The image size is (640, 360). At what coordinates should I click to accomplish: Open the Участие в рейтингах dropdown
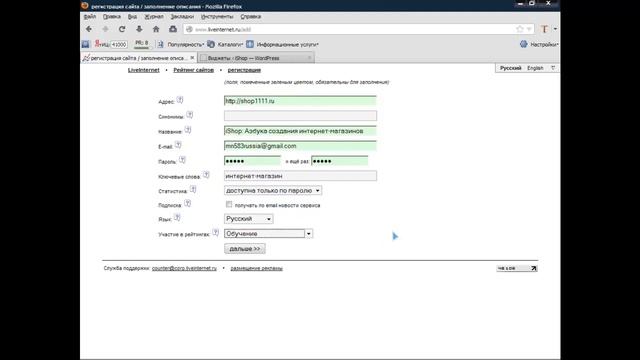point(268,233)
